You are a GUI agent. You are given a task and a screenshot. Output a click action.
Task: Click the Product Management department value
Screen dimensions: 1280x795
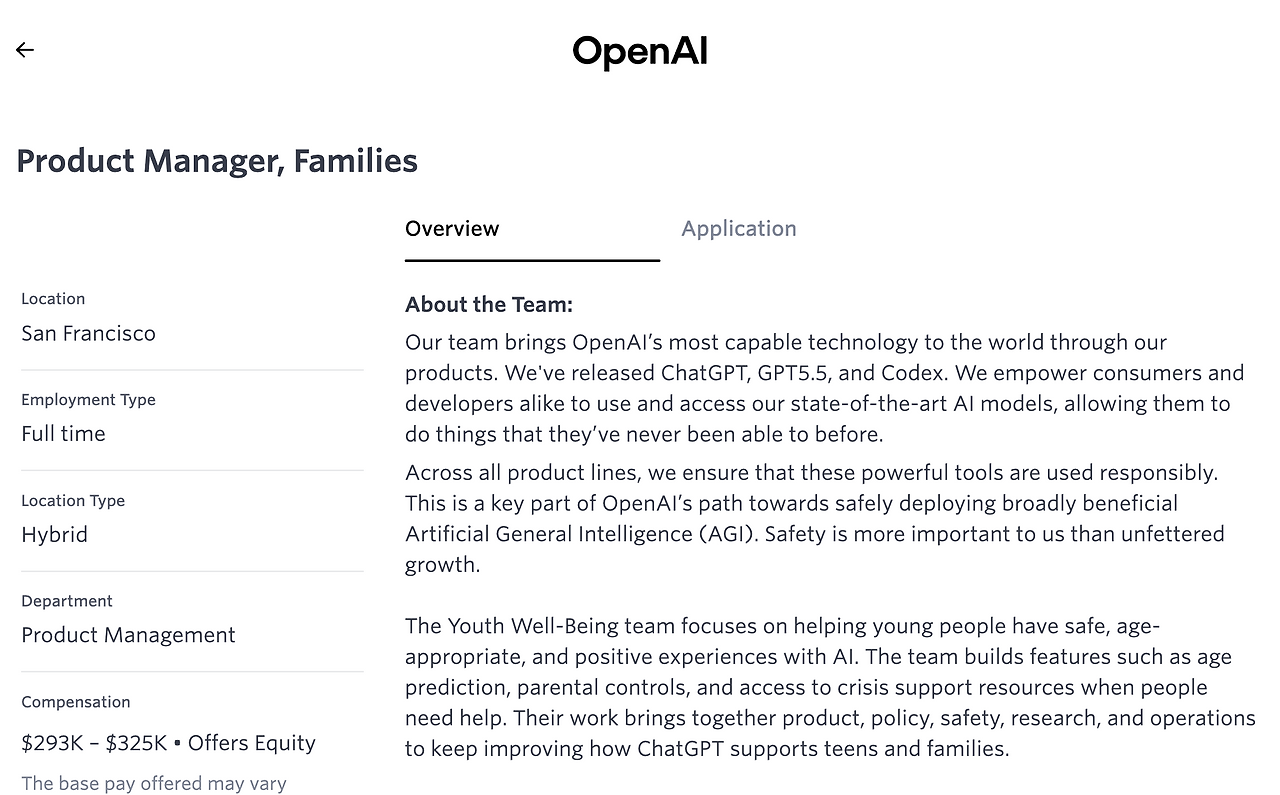pyautogui.click(x=128, y=635)
